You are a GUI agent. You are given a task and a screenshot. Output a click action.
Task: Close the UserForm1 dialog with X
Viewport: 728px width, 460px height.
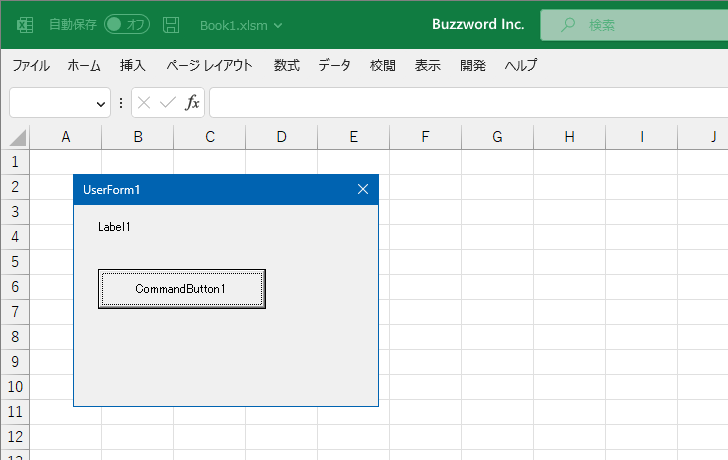click(x=363, y=189)
